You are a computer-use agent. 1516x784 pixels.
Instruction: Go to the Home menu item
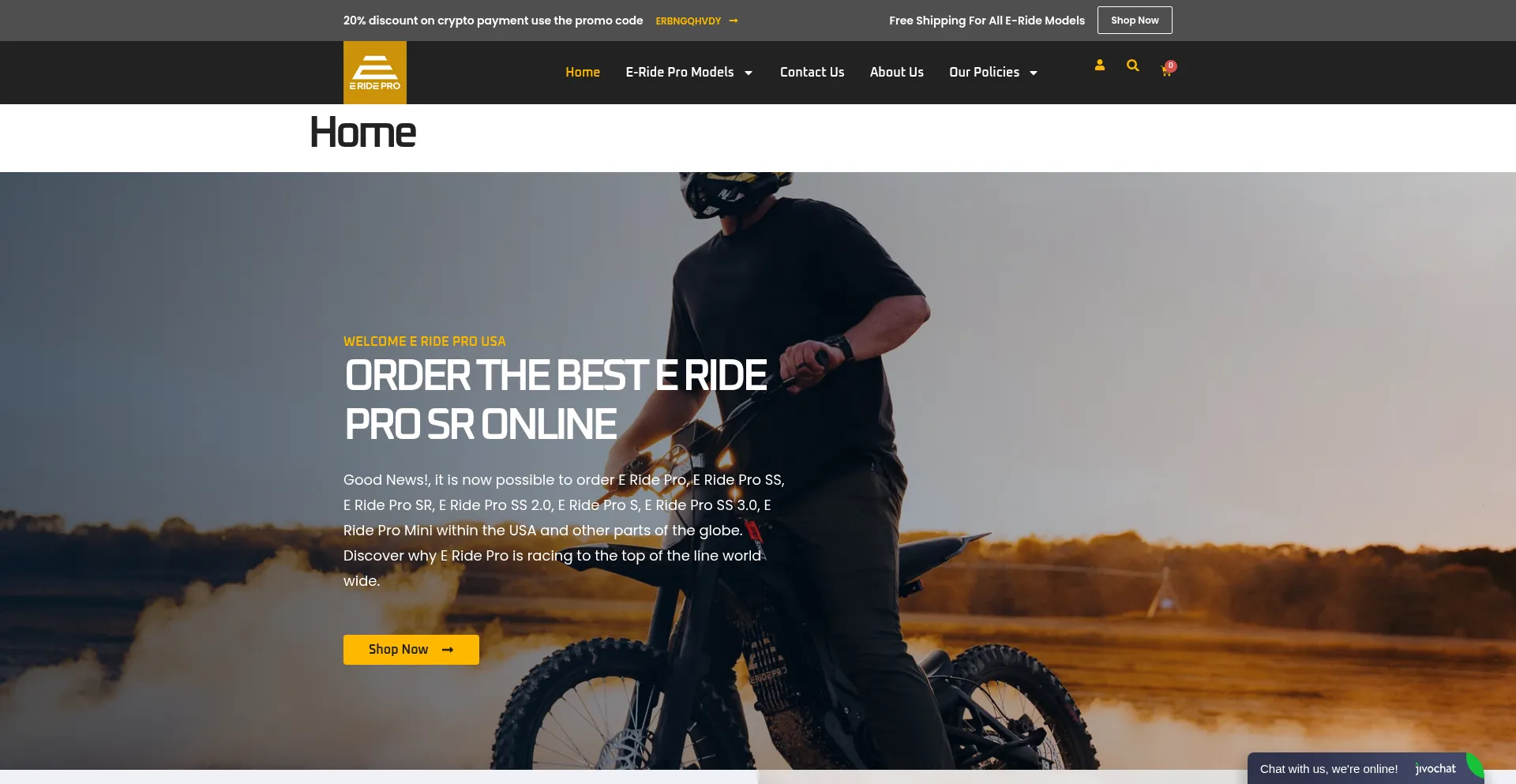pyautogui.click(x=583, y=72)
